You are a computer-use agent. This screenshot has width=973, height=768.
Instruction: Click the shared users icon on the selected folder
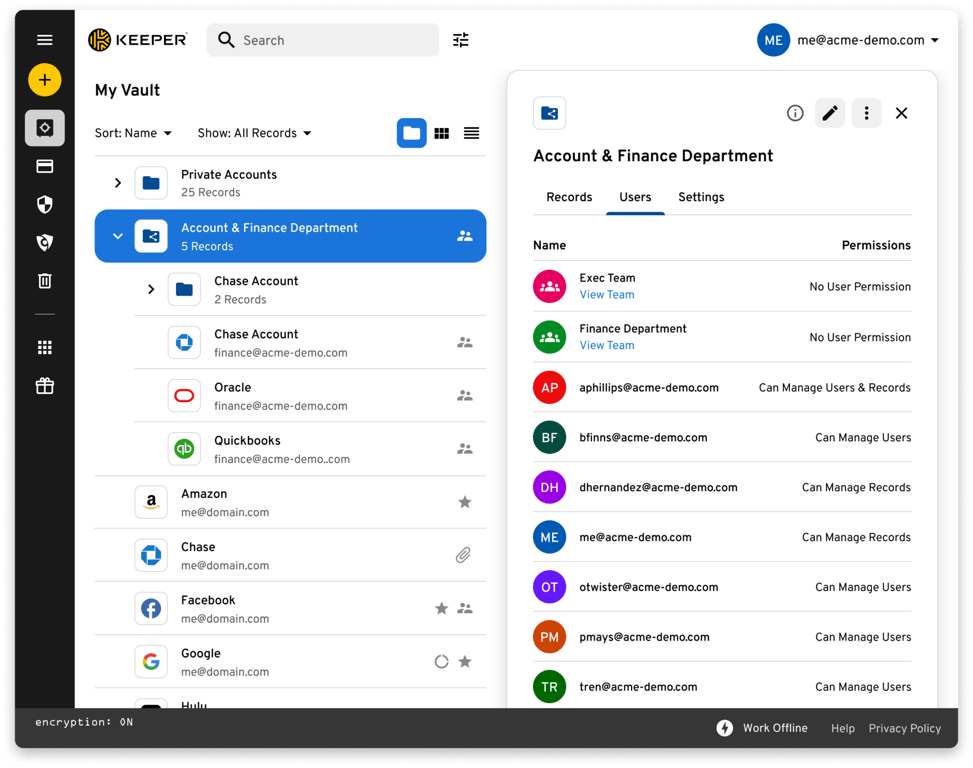465,236
